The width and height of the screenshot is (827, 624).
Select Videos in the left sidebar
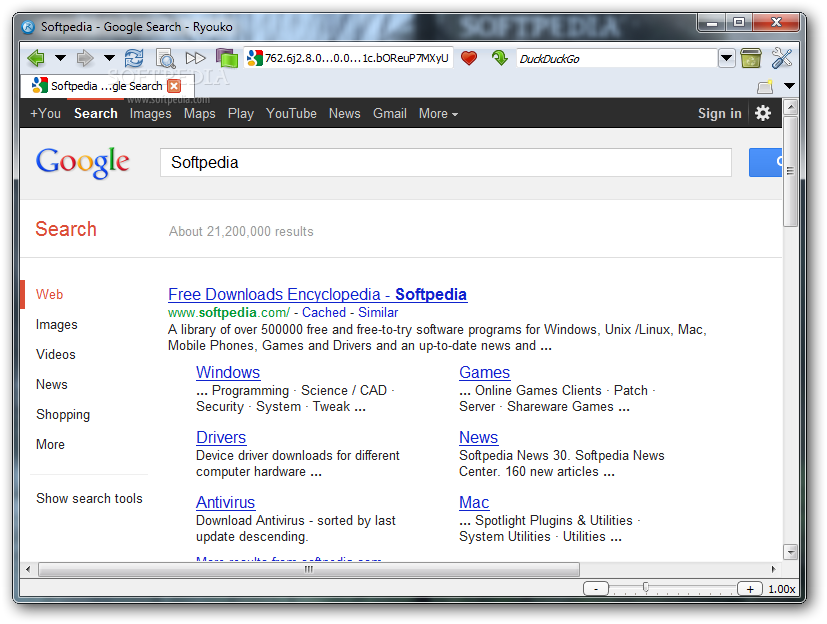[56, 354]
